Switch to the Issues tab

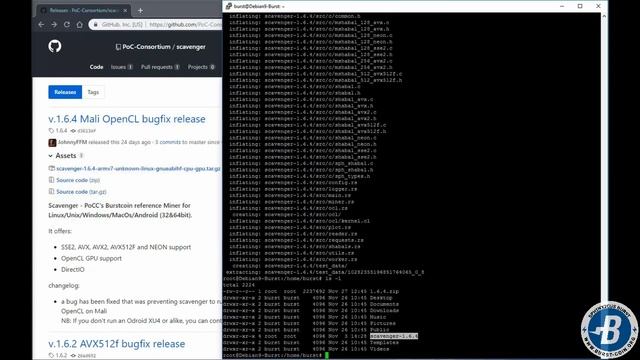pyautogui.click(x=122, y=67)
